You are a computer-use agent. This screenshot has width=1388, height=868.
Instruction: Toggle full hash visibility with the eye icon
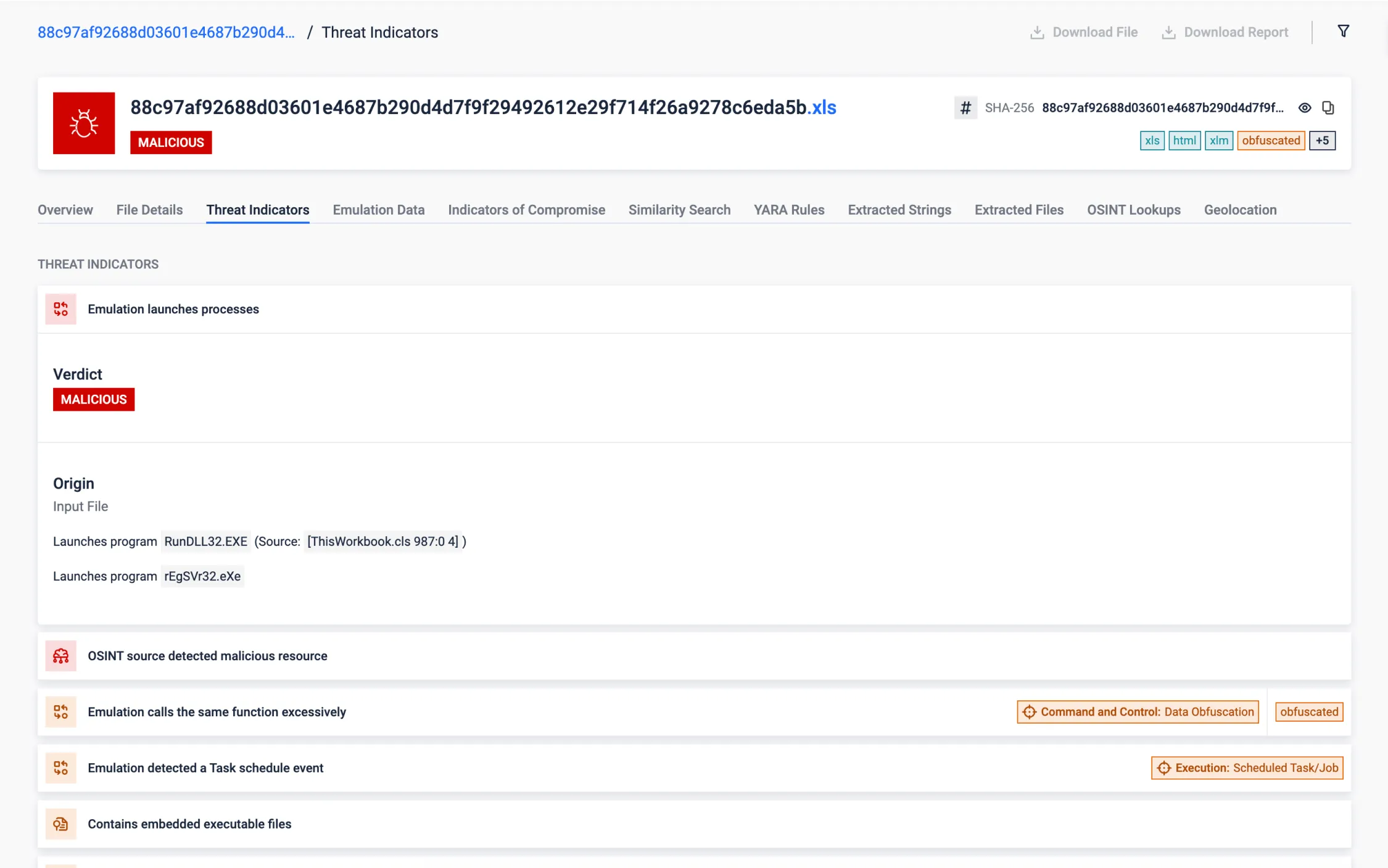tap(1305, 108)
